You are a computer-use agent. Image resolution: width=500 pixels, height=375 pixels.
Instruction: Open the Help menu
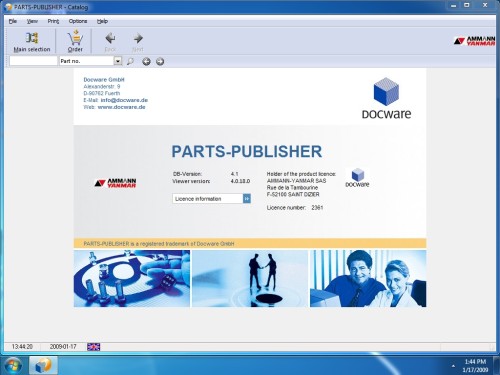(x=102, y=21)
